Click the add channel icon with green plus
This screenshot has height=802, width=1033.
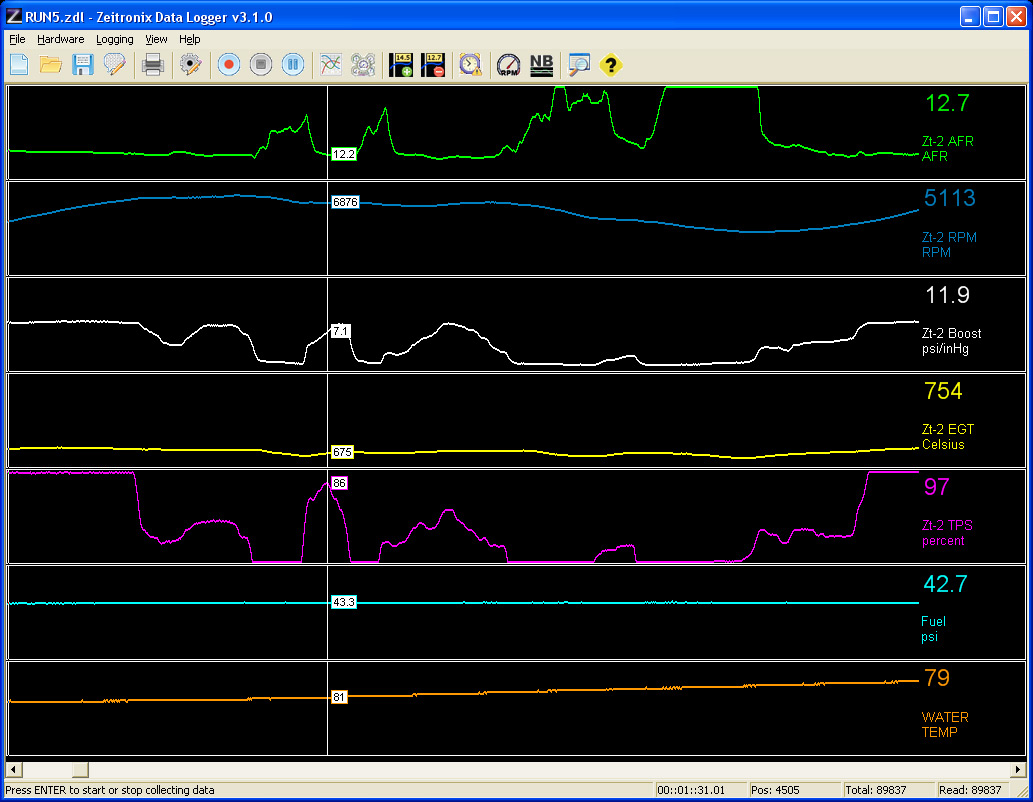(x=402, y=65)
